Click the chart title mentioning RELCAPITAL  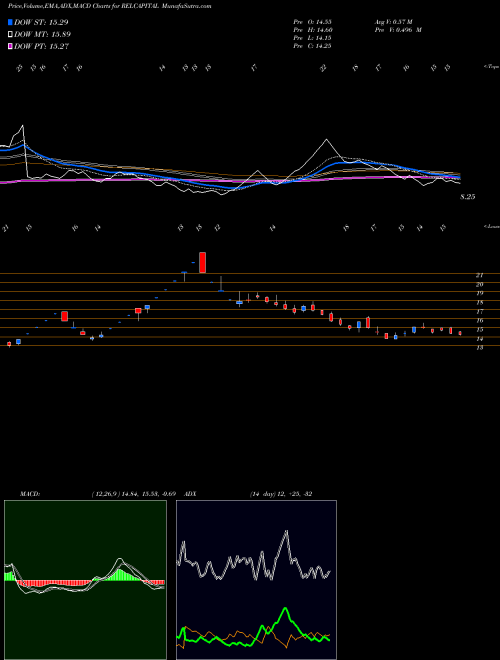click(109, 6)
